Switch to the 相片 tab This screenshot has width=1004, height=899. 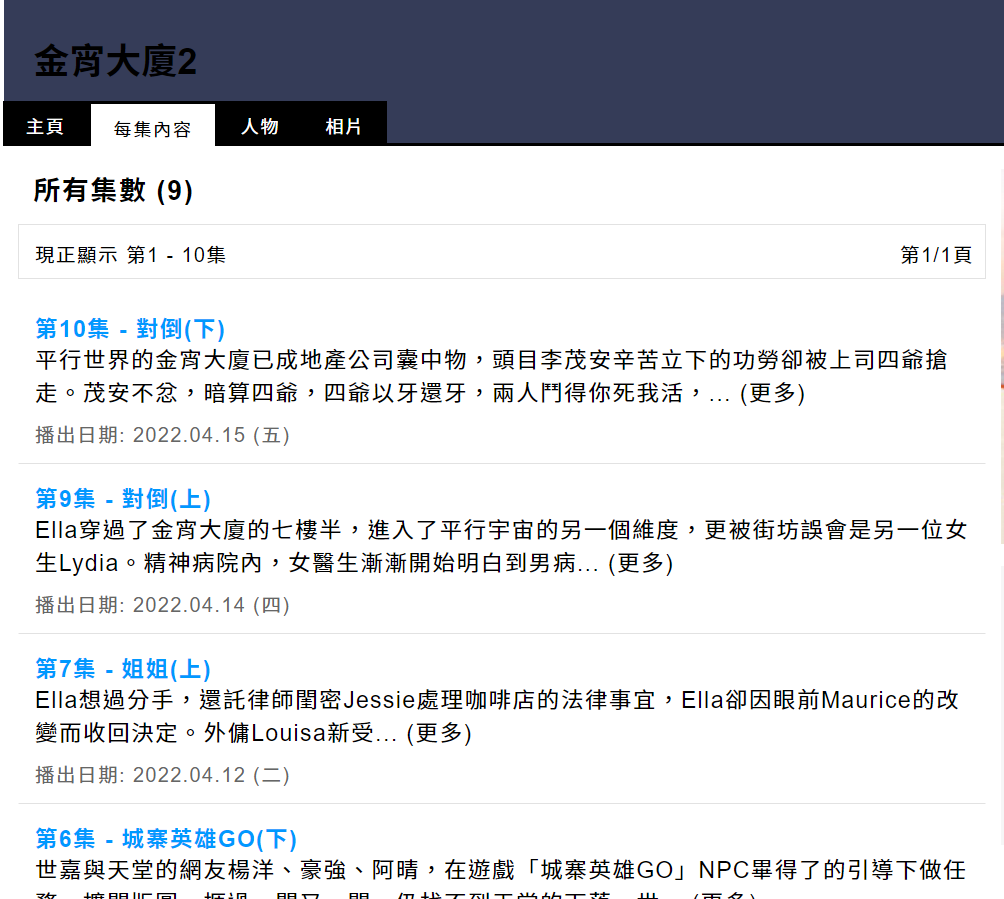(343, 126)
